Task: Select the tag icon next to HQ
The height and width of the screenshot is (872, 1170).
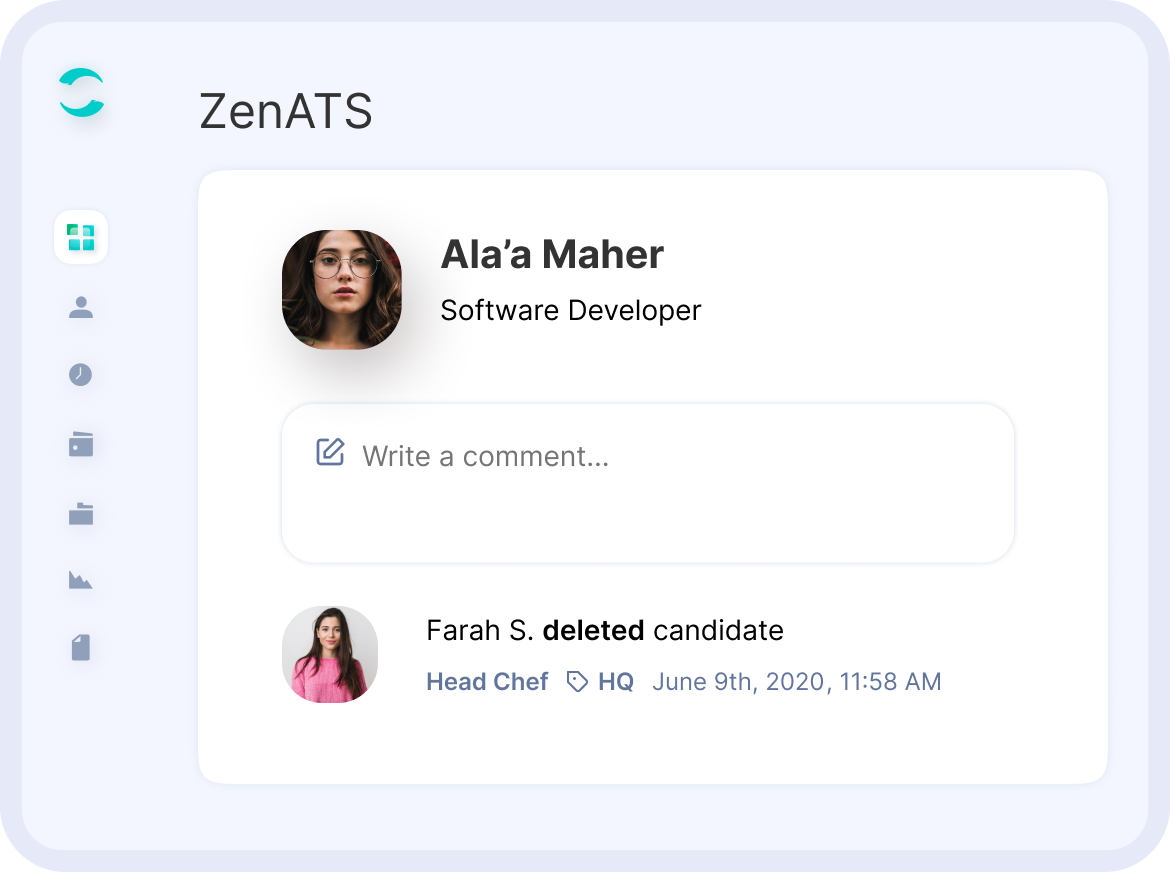Action: (x=577, y=681)
